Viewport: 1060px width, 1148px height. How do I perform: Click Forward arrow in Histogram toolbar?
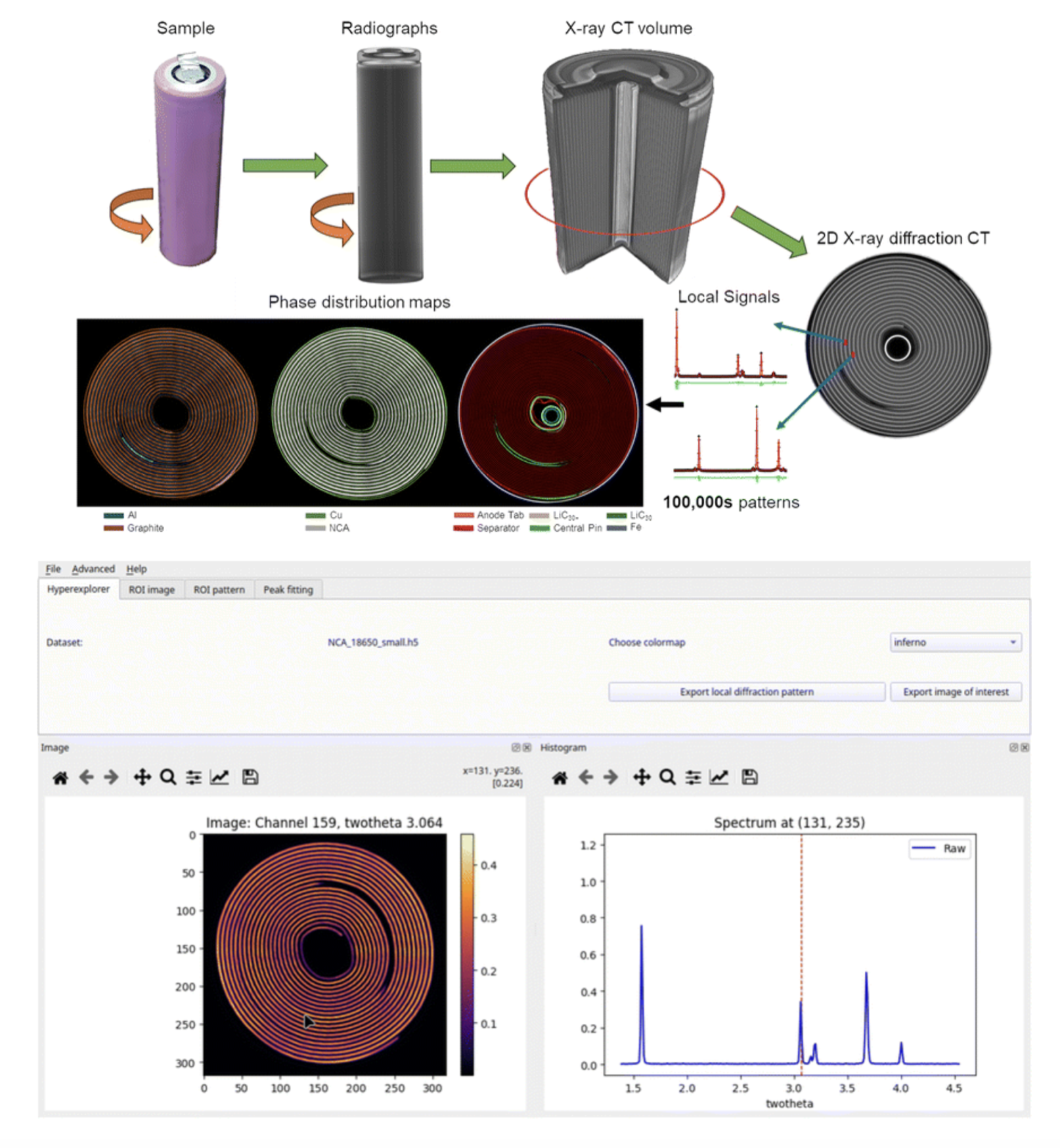pos(611,778)
